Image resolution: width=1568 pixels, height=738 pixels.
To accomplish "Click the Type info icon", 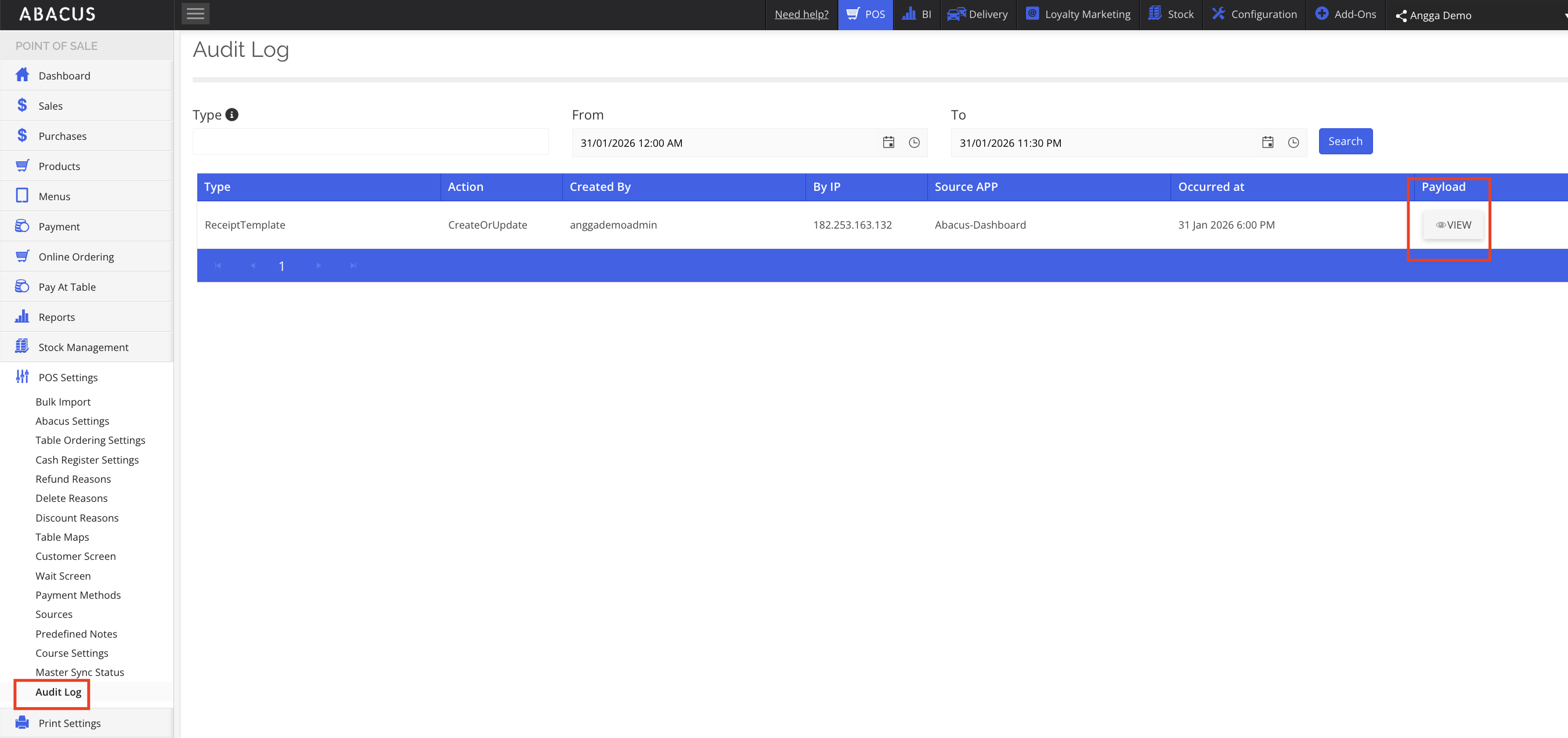I will click(232, 114).
